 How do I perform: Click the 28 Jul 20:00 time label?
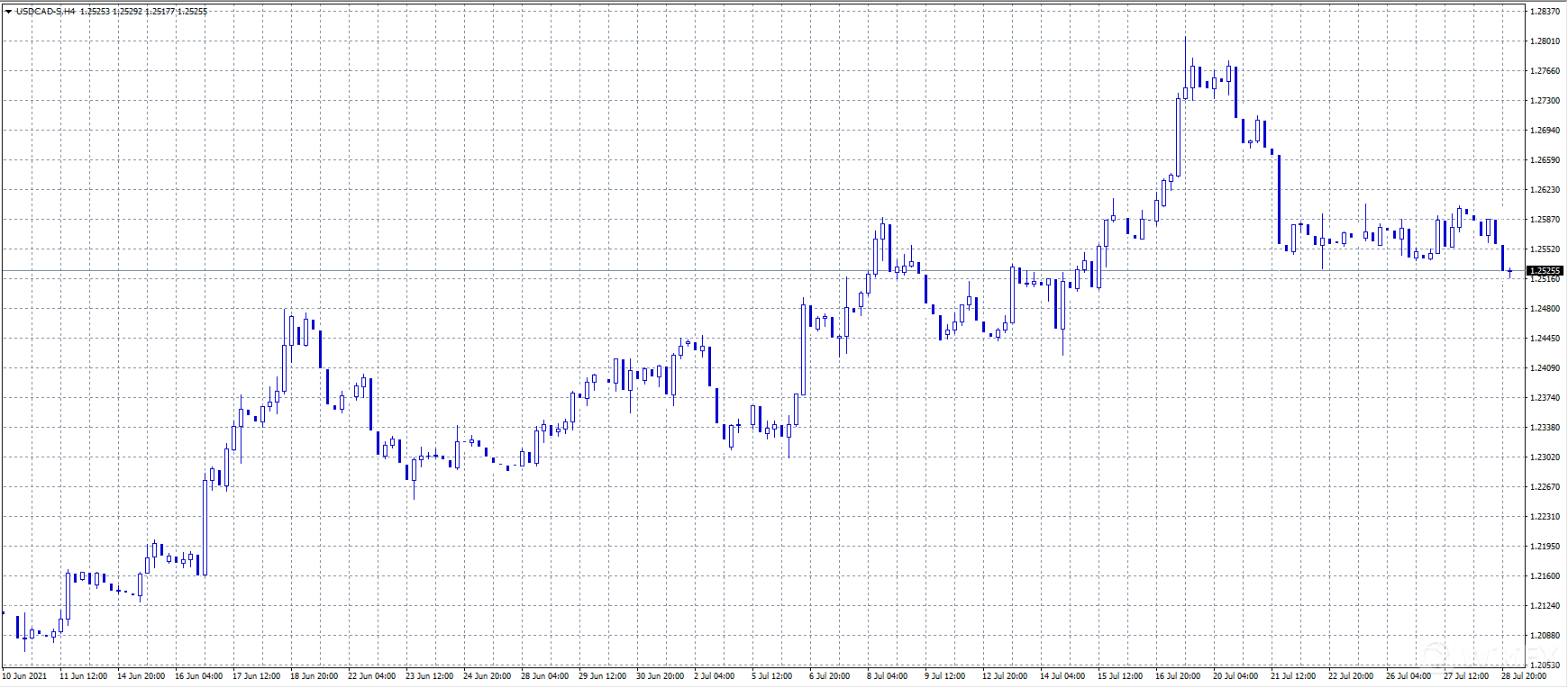point(1523,676)
